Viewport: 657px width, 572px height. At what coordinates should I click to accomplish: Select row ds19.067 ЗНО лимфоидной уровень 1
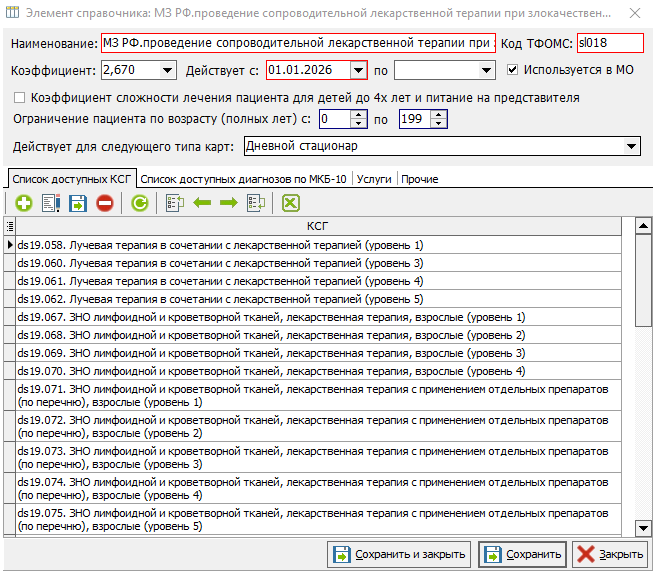tap(318, 317)
